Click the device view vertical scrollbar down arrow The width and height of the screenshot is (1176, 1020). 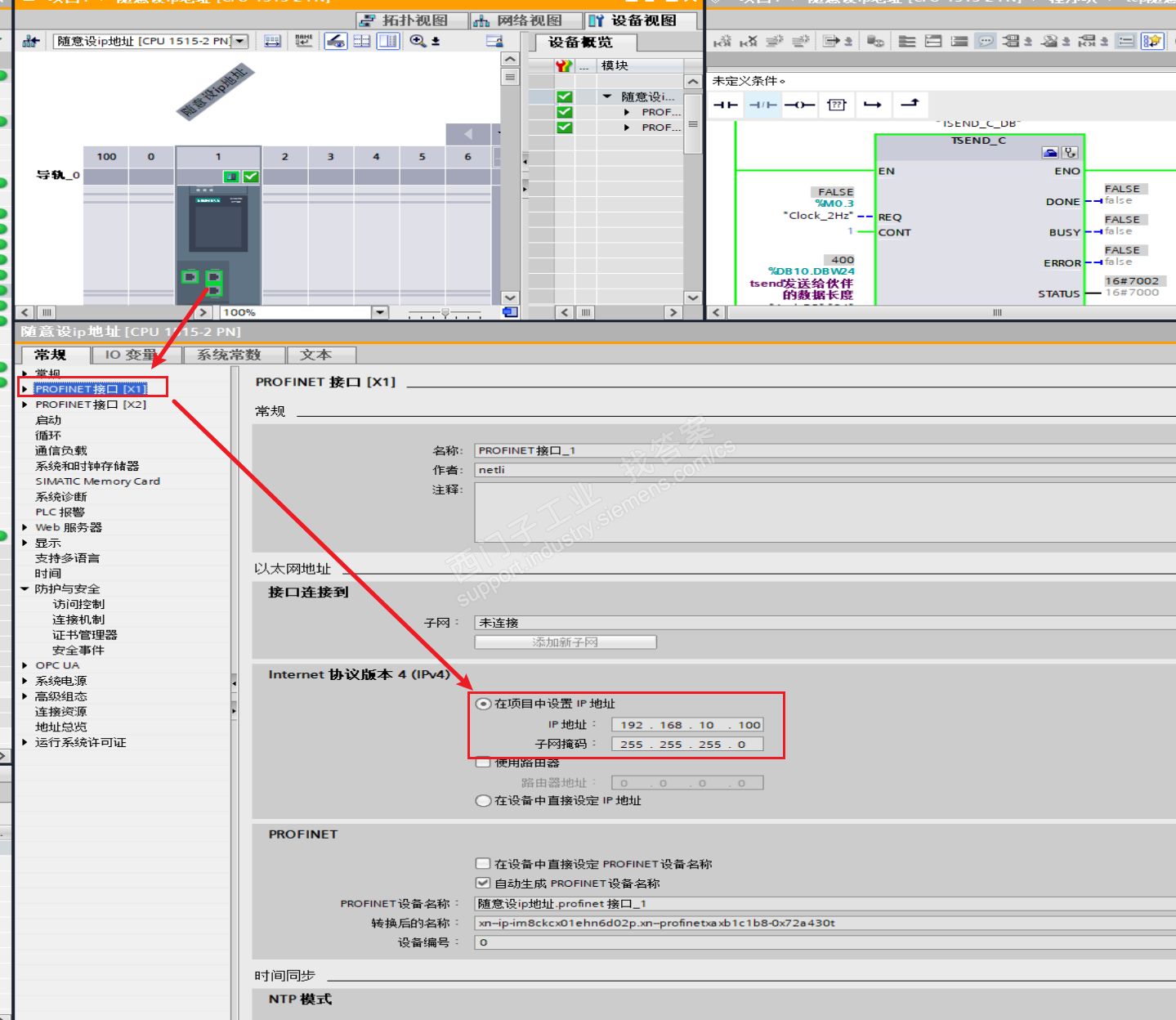510,298
